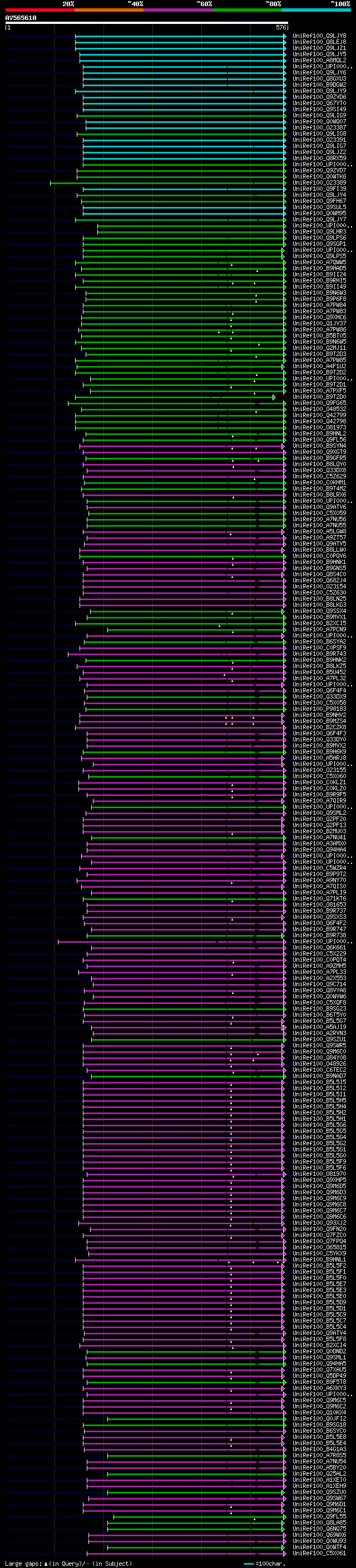Select the UniRef100_B9HAD5 hit
This screenshot has width=356, height=1568.
319,269
